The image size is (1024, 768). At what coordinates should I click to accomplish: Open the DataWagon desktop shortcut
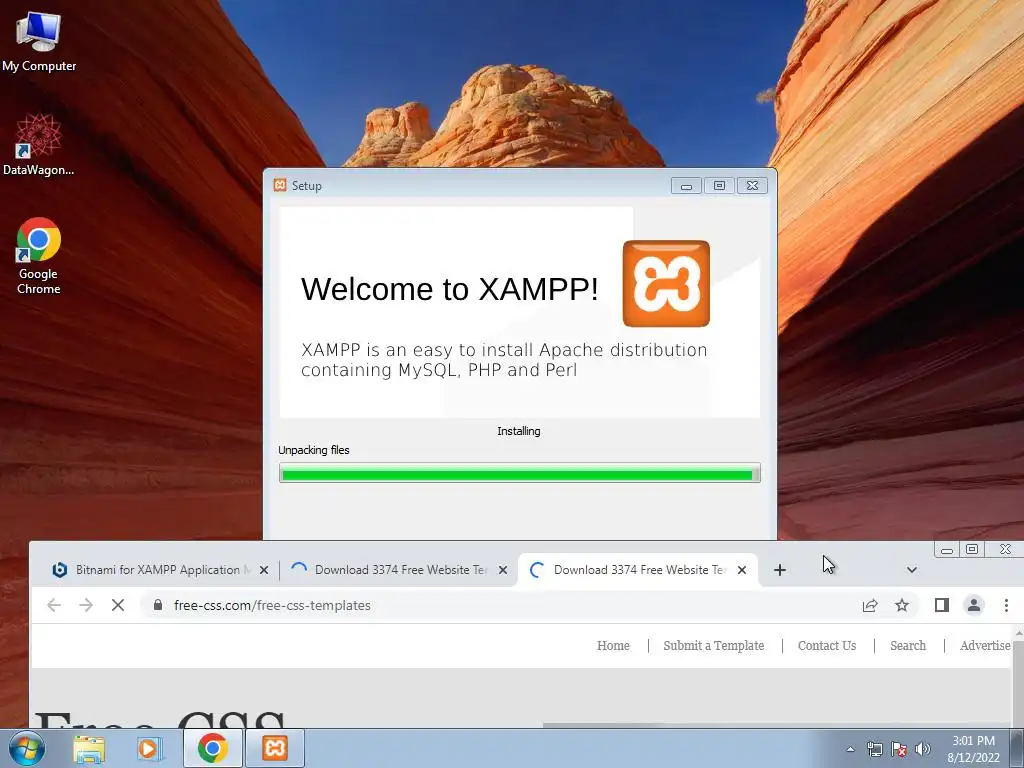(39, 145)
